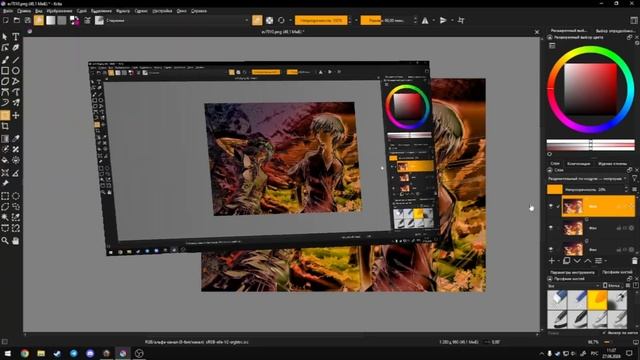Save the document with toolbar icon
The height and width of the screenshot is (360, 640).
28,20
